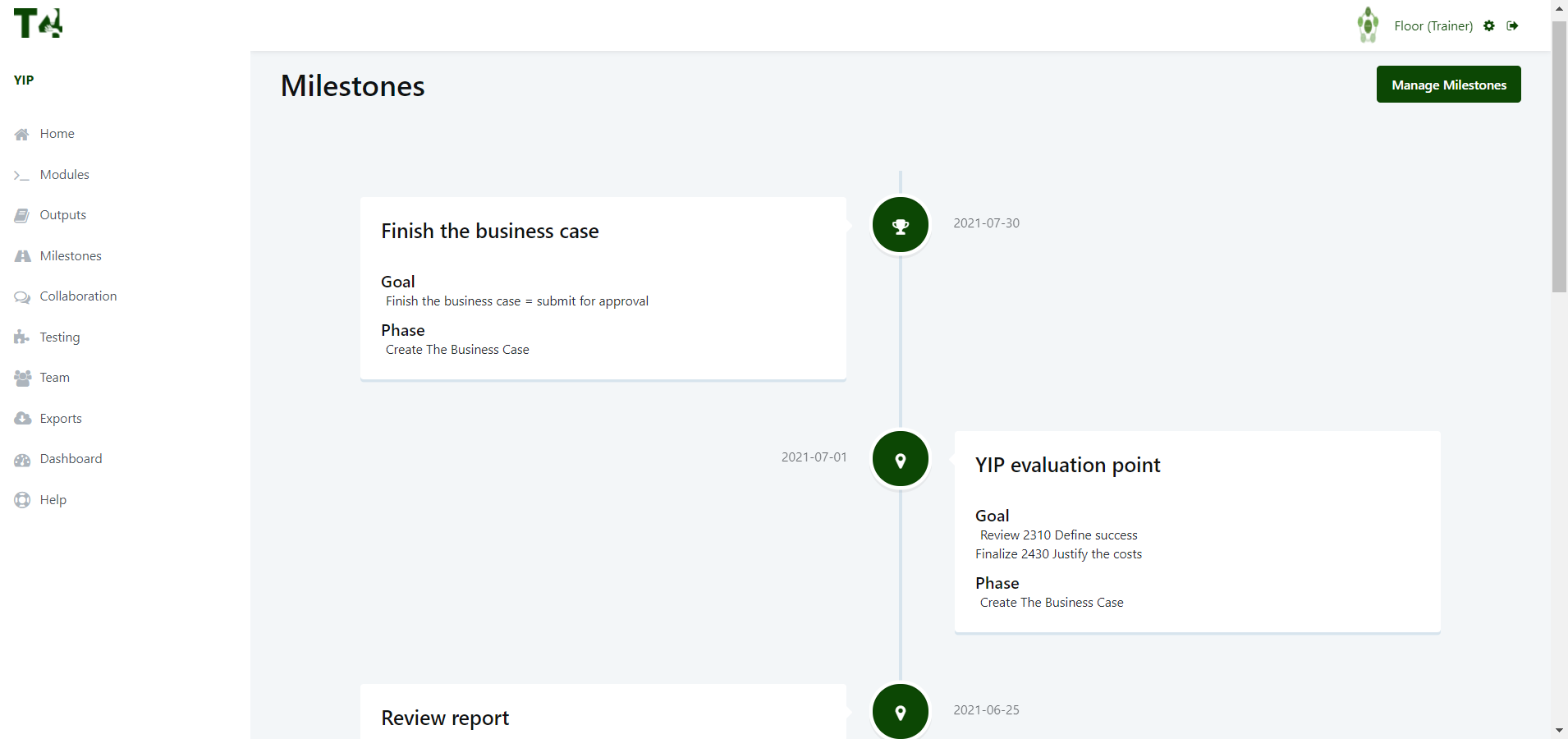The width and height of the screenshot is (1568, 739).
Task: Click the turtle avatar image
Action: coord(1367,25)
